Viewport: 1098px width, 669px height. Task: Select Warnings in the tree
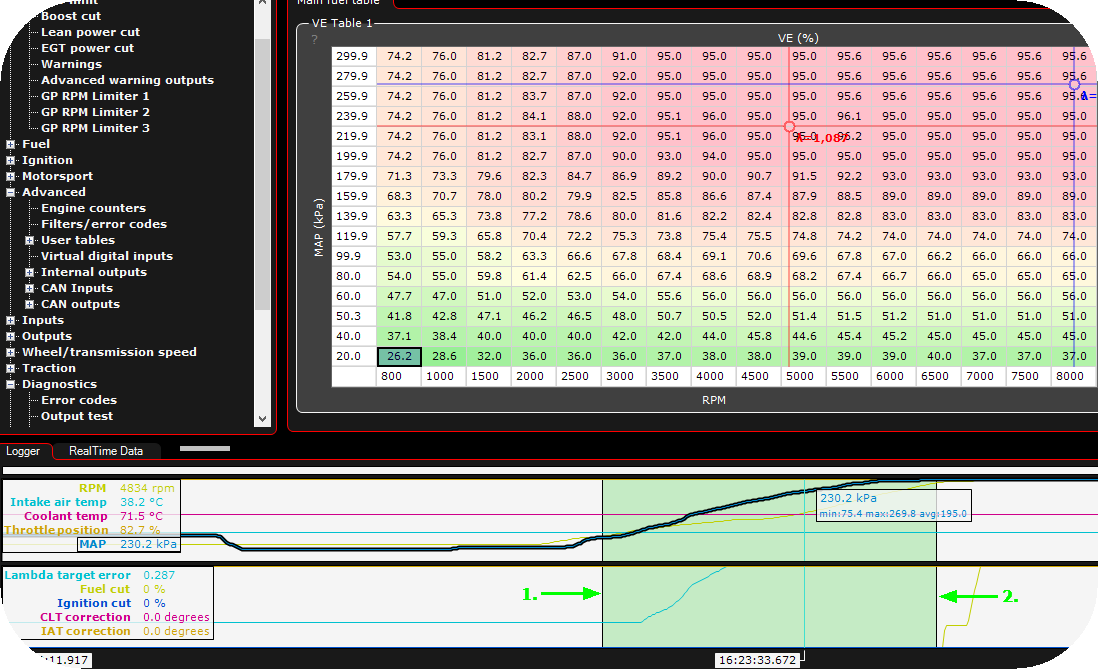[x=71, y=64]
